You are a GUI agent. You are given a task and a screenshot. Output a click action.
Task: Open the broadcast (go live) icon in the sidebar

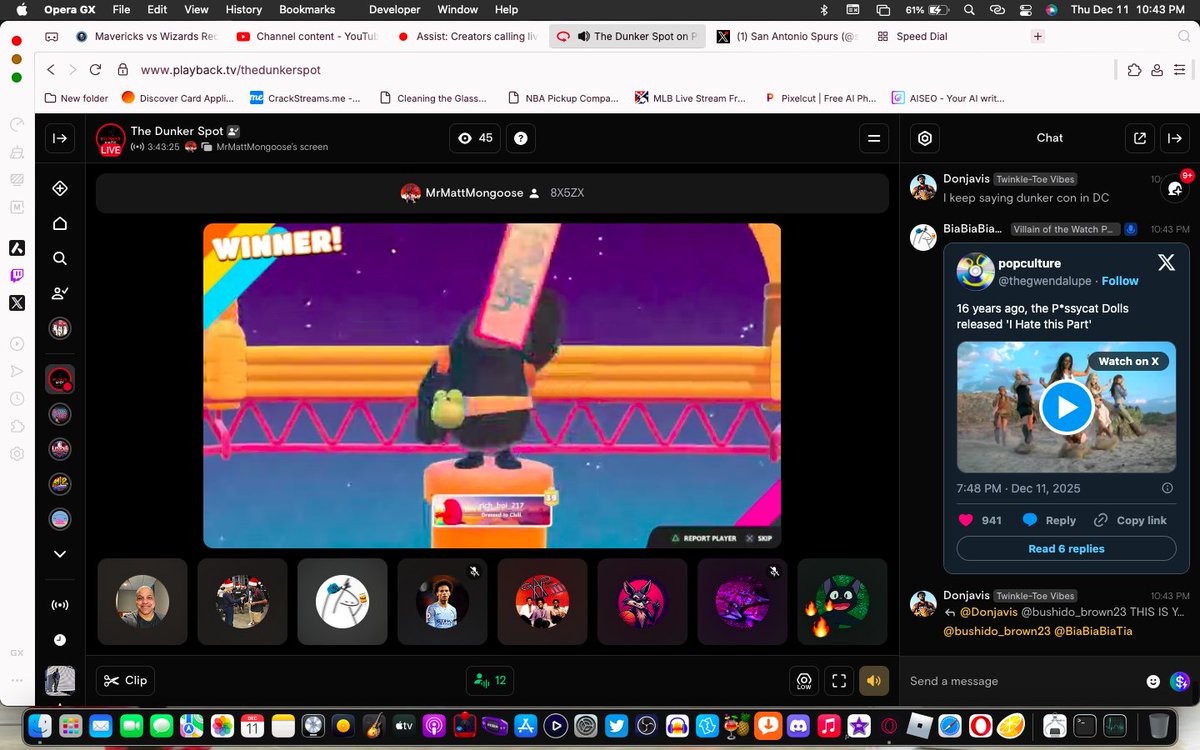point(60,605)
